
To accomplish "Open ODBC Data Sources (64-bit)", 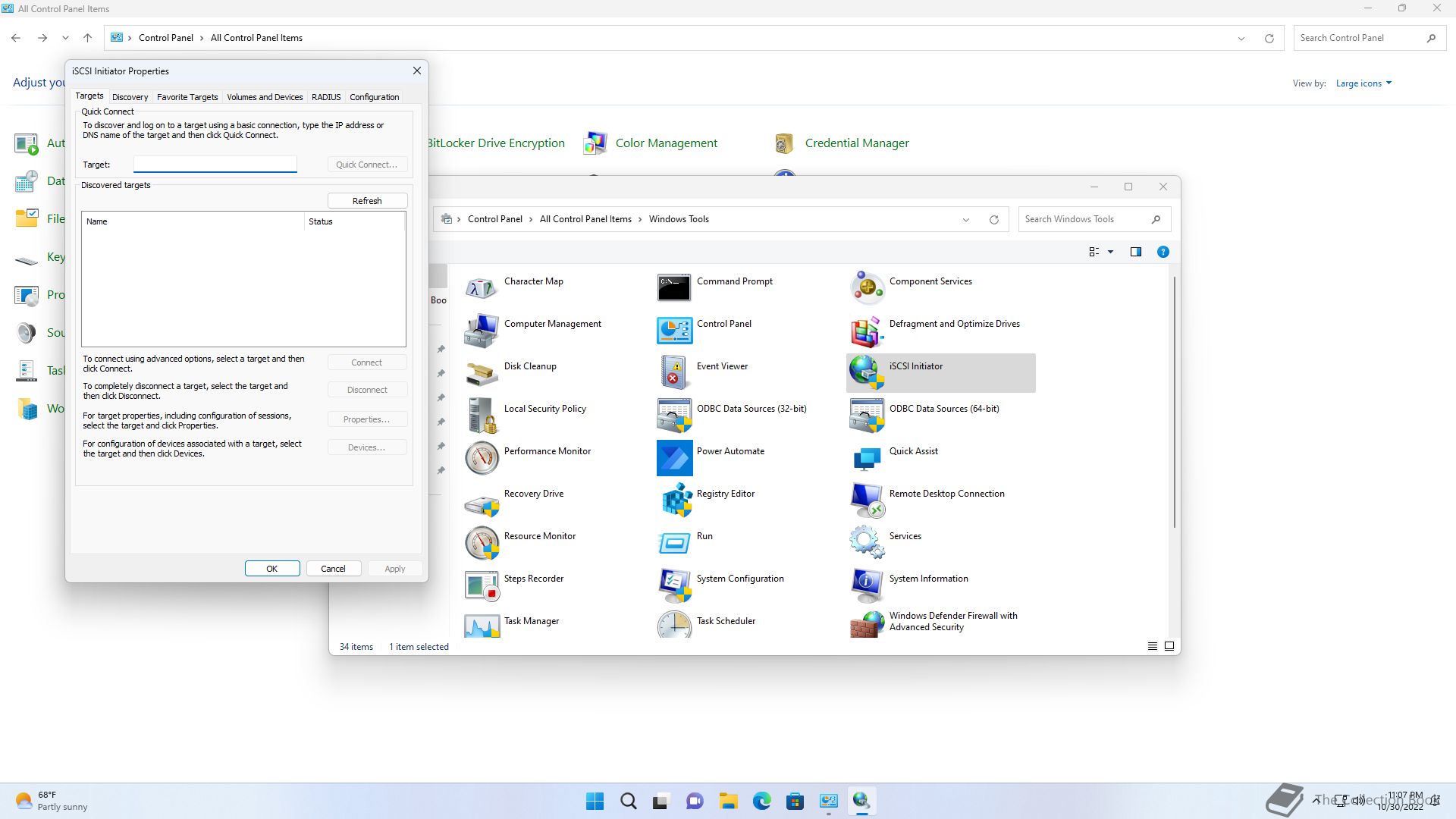I will 866,415.
